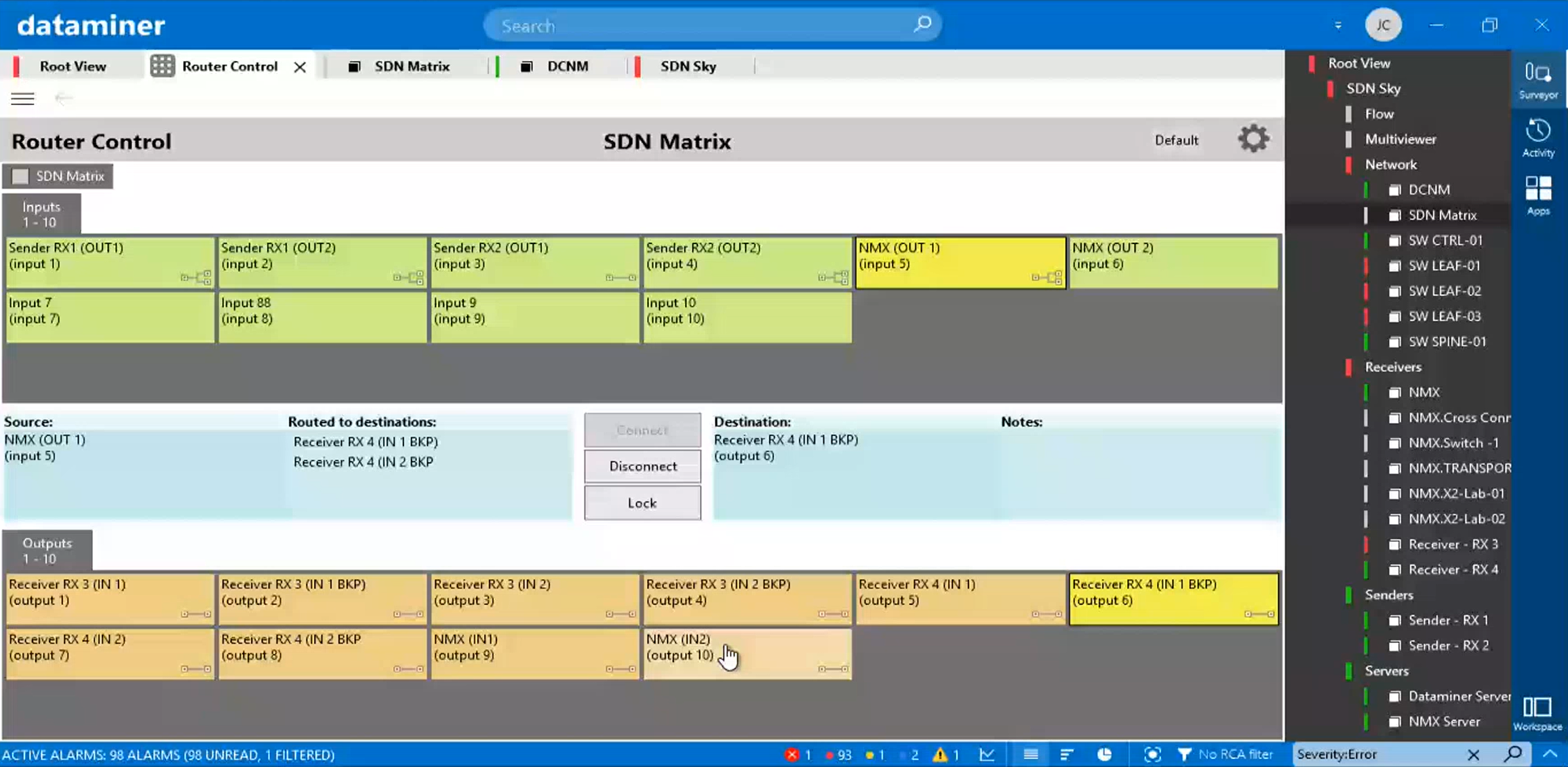Viewport: 1568px width, 767px height.
Task: Toggle the SDN Matrix checkbox
Action: point(21,176)
